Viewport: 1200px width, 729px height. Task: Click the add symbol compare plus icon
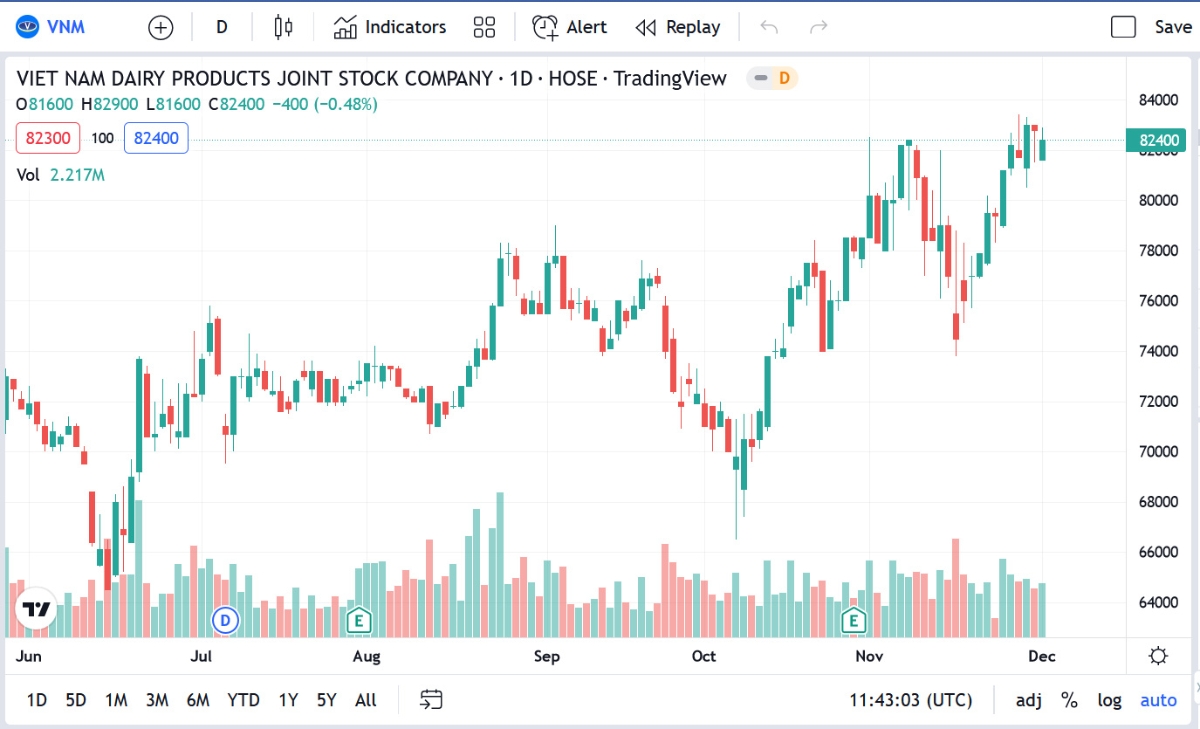pyautogui.click(x=160, y=27)
